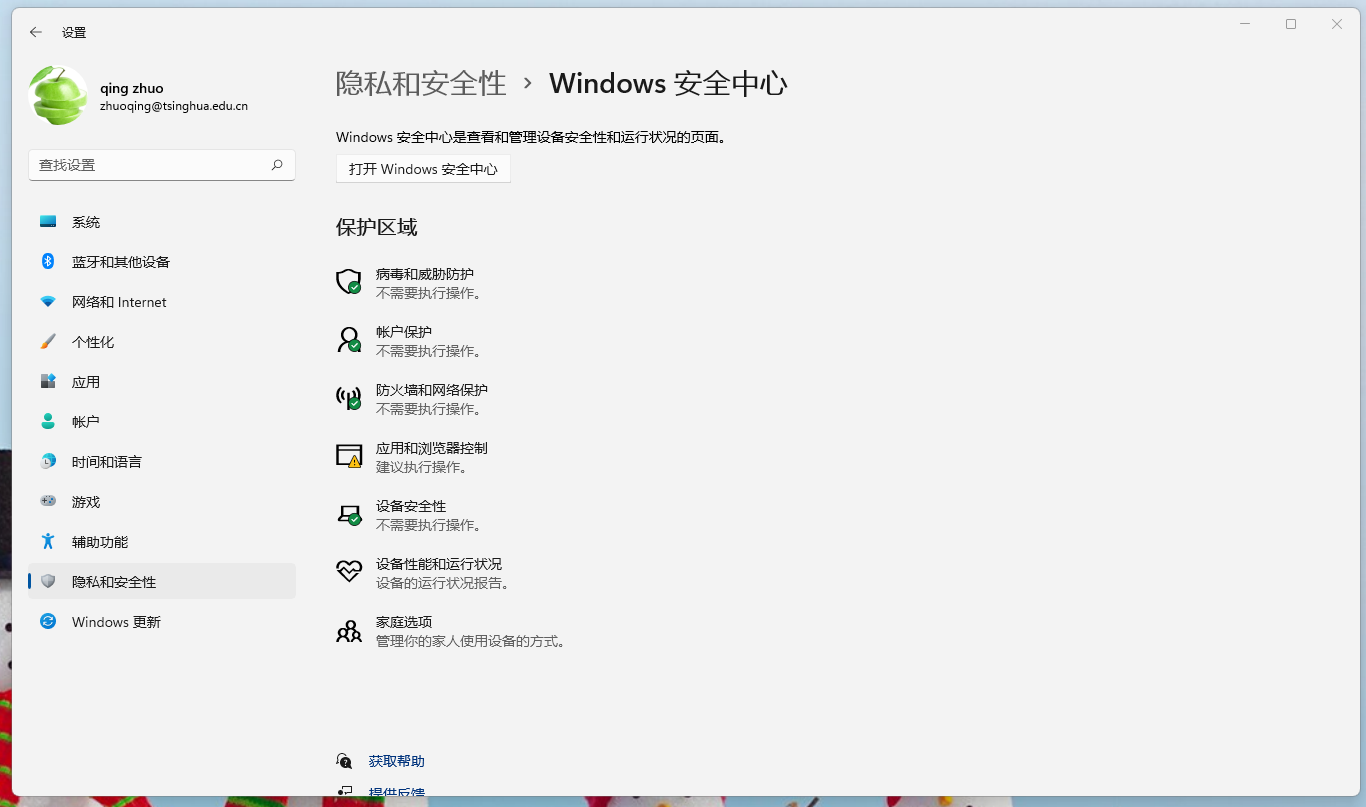Click the Wi-Fi icon for 网络和 Internet
The width and height of the screenshot is (1366, 807).
tap(48, 302)
